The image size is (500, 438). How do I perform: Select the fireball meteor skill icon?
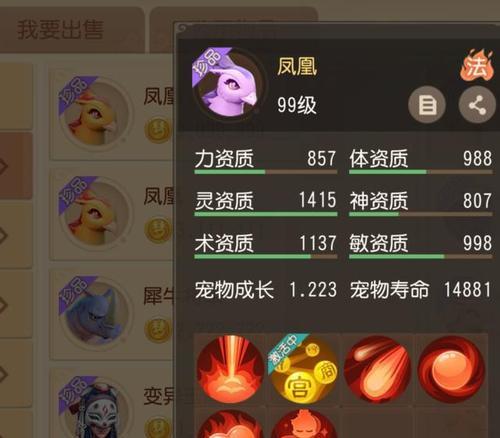[377, 369]
